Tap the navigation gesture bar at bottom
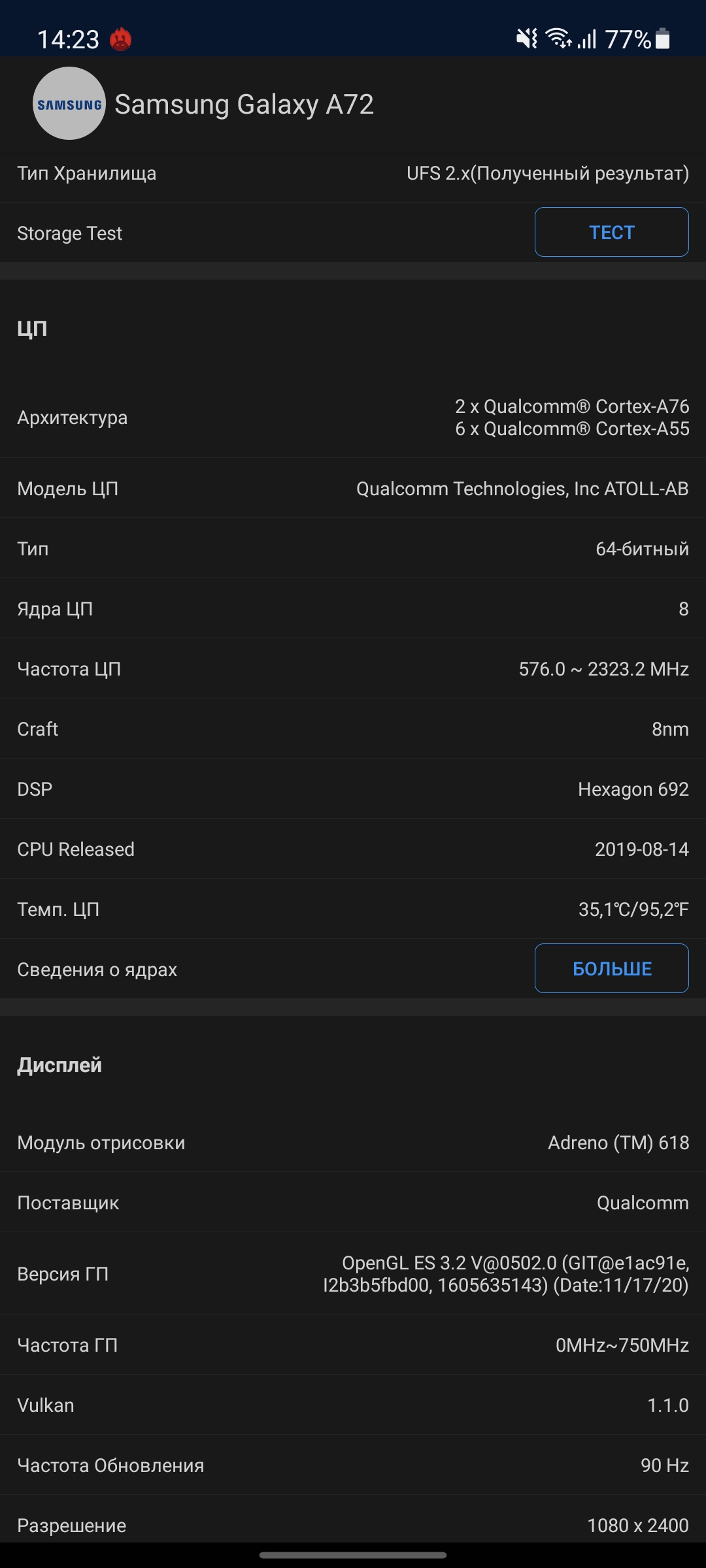 (x=353, y=1556)
